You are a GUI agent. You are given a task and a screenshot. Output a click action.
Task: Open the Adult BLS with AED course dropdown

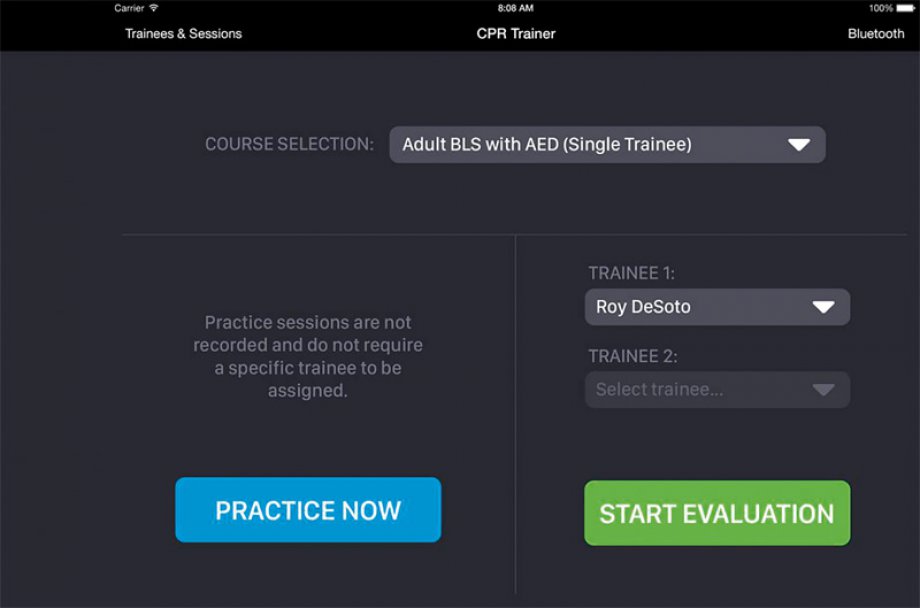click(607, 144)
